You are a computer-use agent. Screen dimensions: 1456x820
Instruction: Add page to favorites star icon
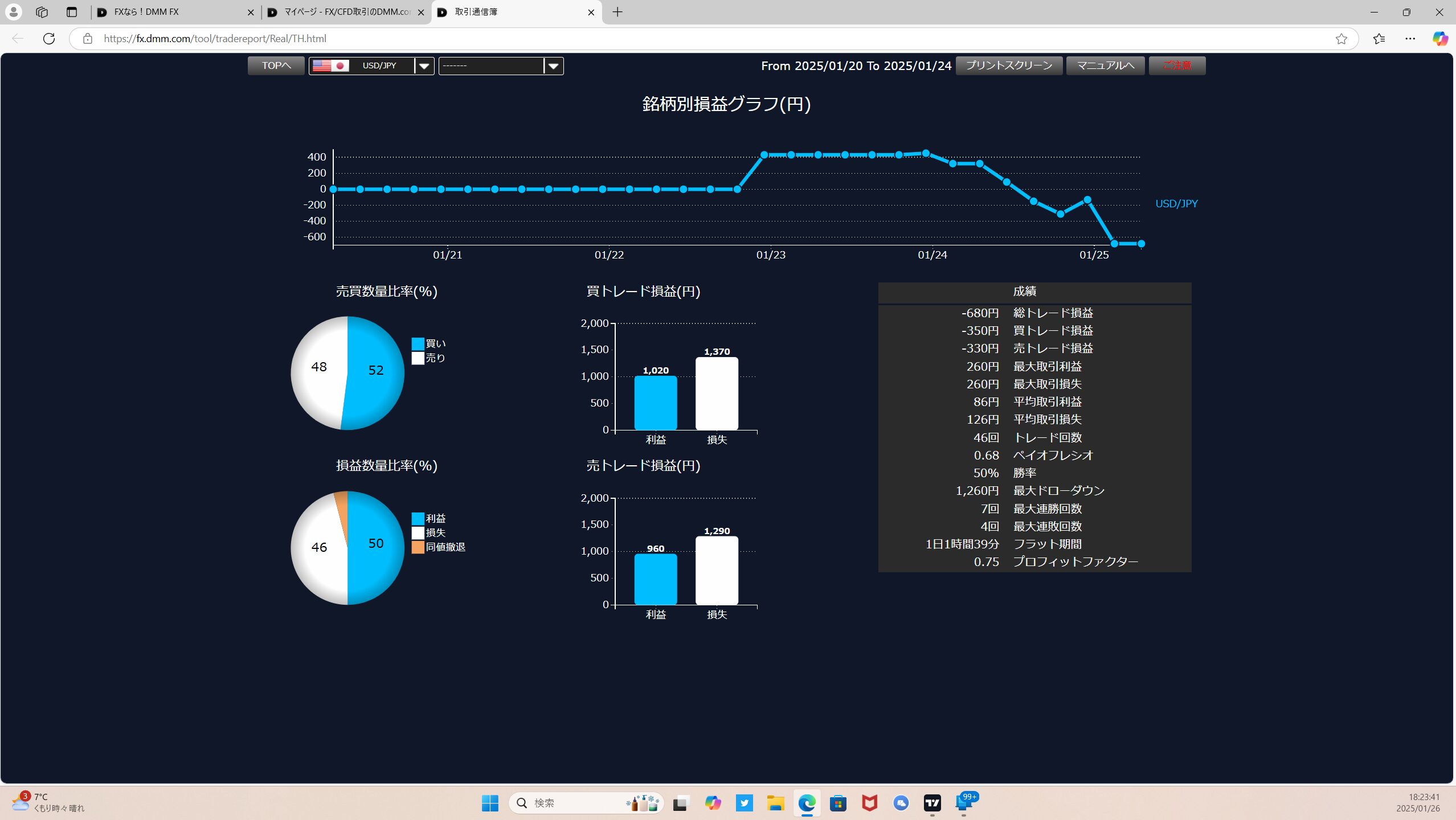coord(1341,39)
